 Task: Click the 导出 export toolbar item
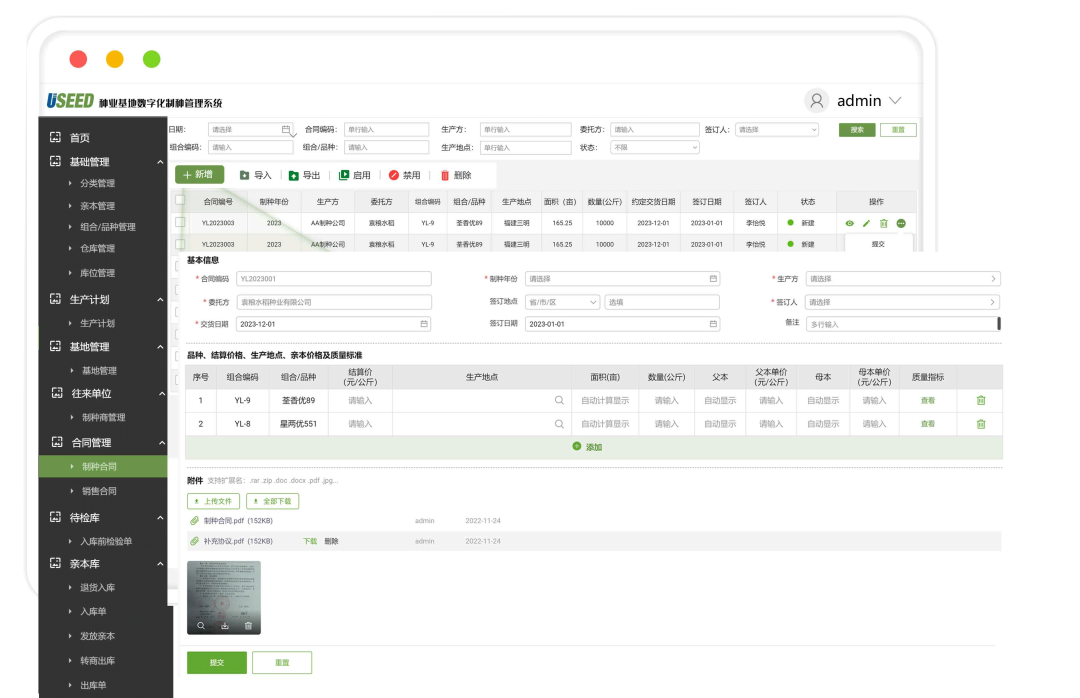click(x=304, y=175)
